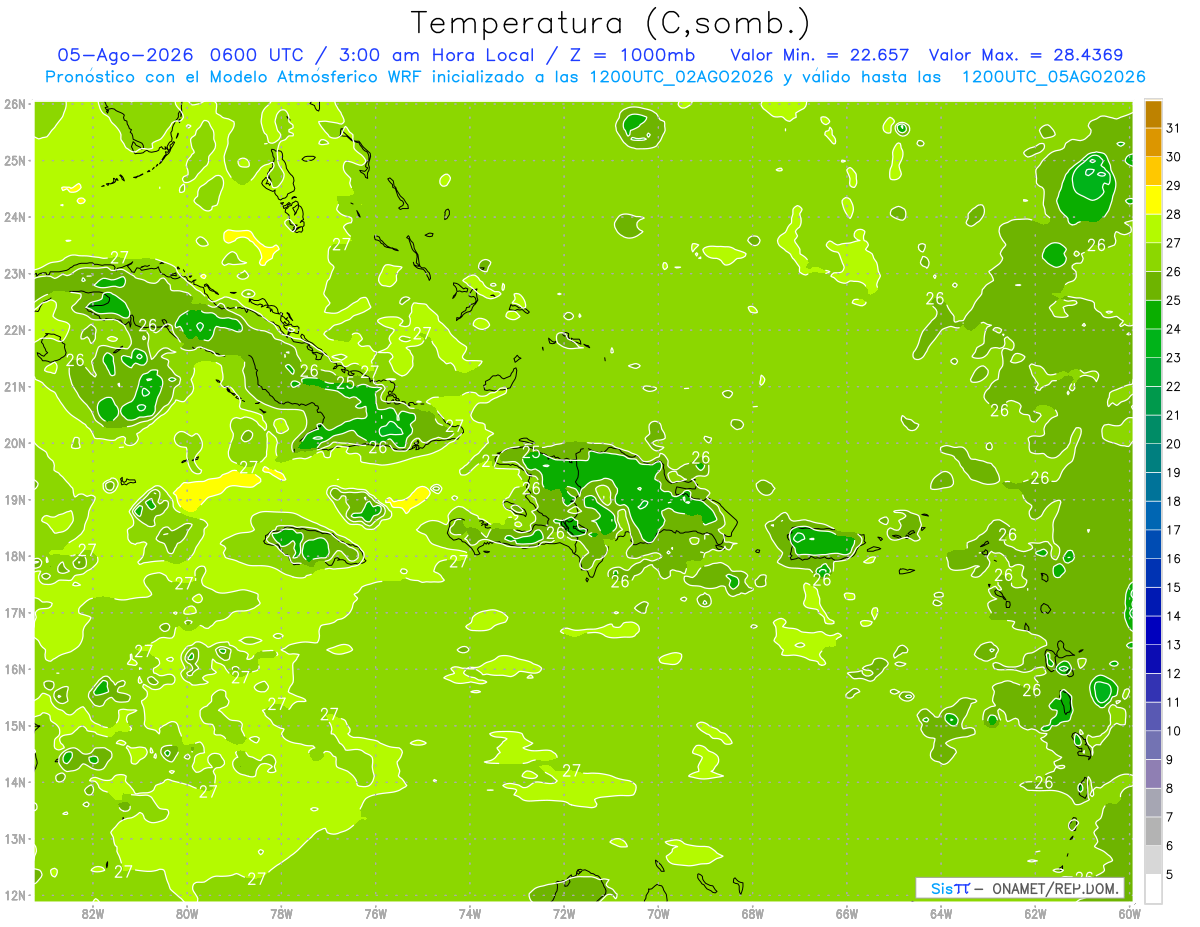Select the 76W longitude axis label
The width and height of the screenshot is (1200, 927).
coord(376,913)
